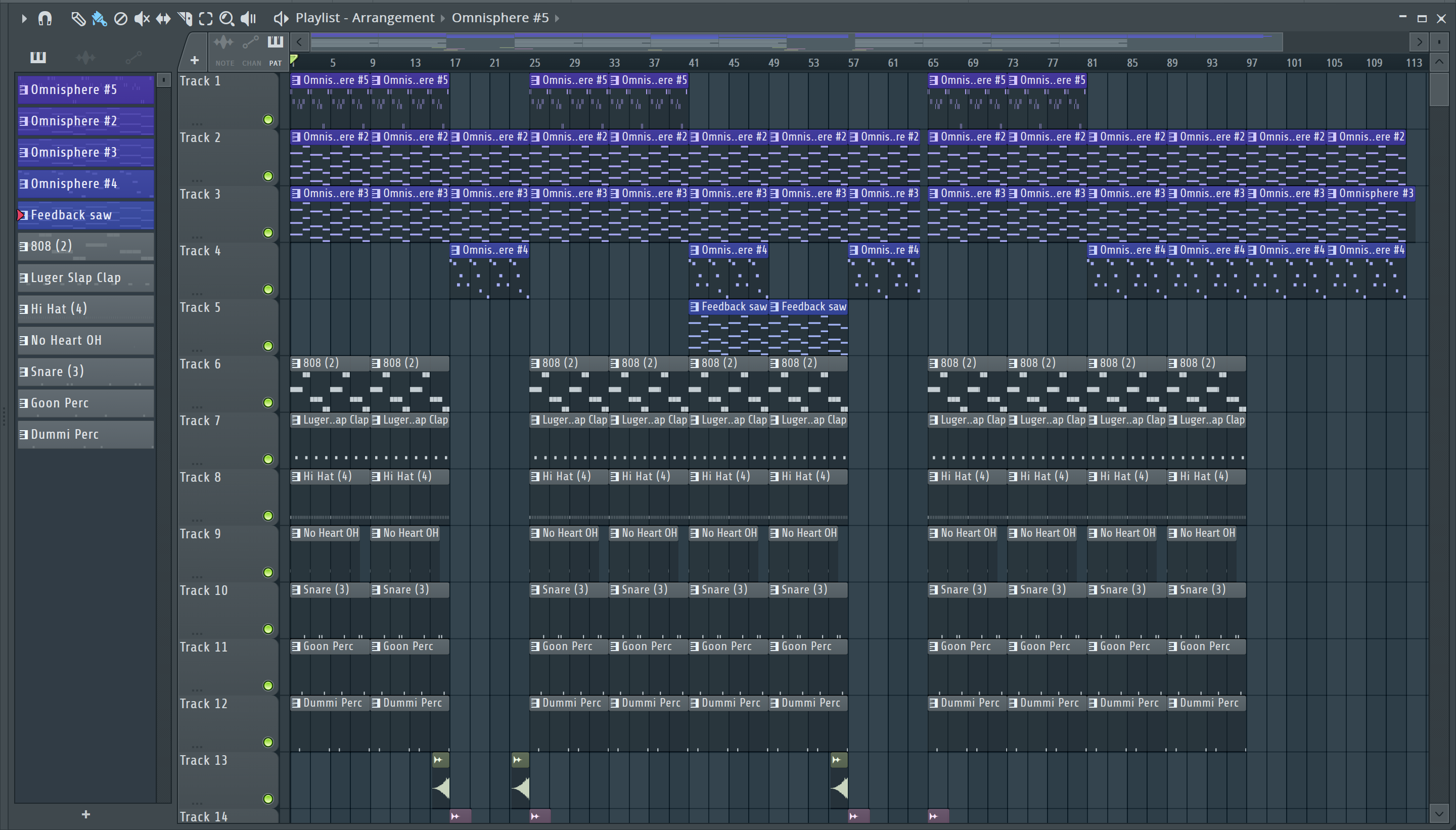Viewport: 1456px width, 830px height.
Task: Click bar 41 on the timeline ruler
Action: (x=694, y=63)
